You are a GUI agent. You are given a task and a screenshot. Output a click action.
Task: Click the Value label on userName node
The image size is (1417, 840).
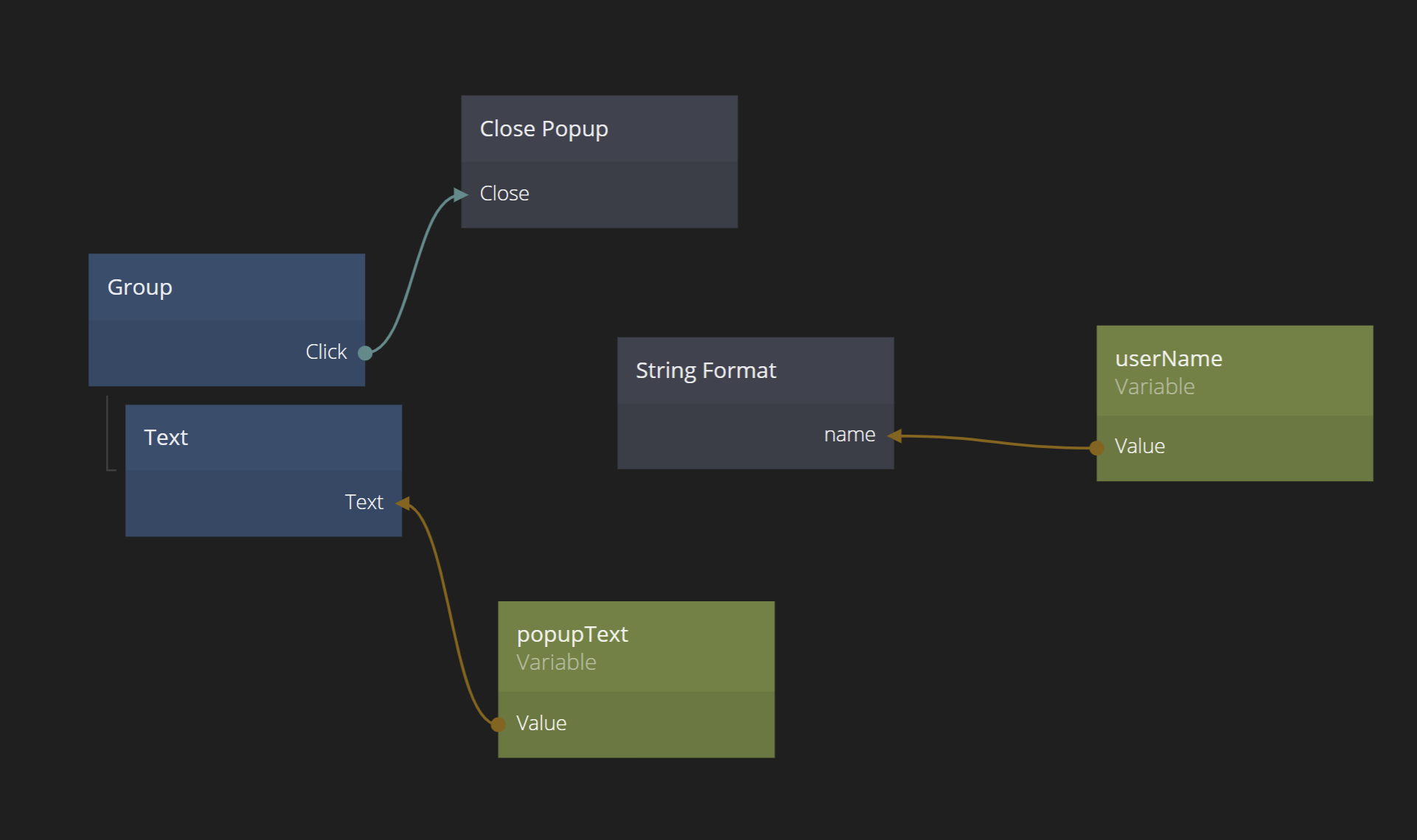coord(1140,447)
